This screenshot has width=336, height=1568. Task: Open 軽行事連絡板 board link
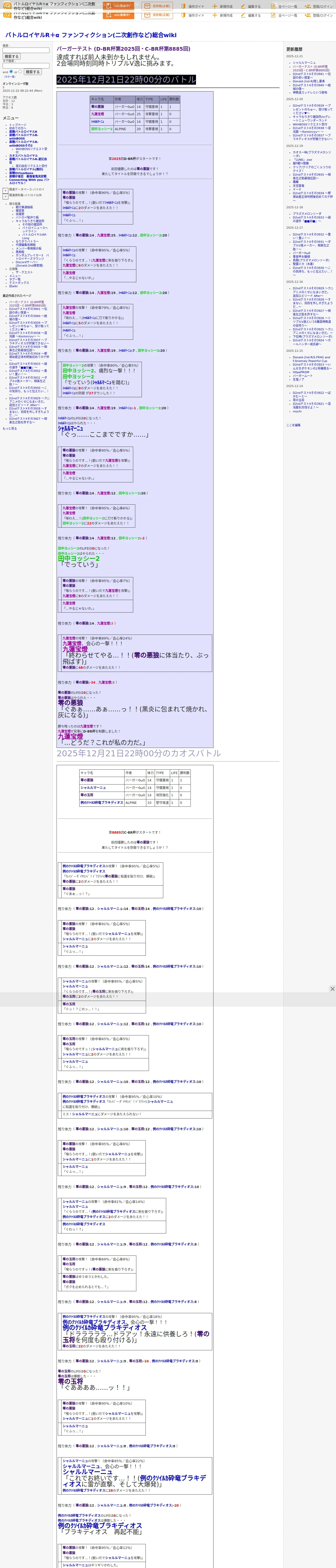(x=24, y=207)
